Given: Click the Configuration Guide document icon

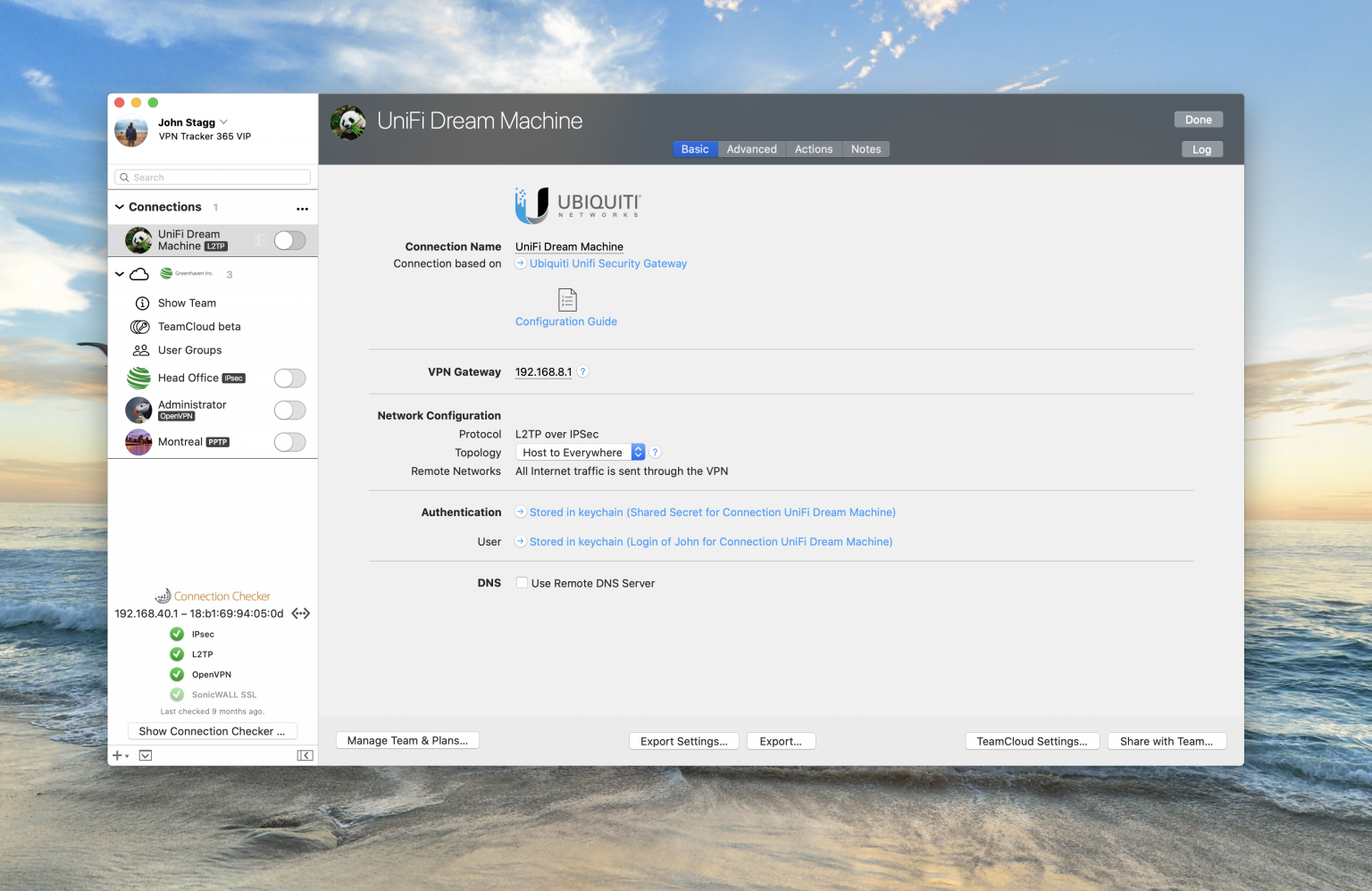Looking at the screenshot, I should [565, 300].
